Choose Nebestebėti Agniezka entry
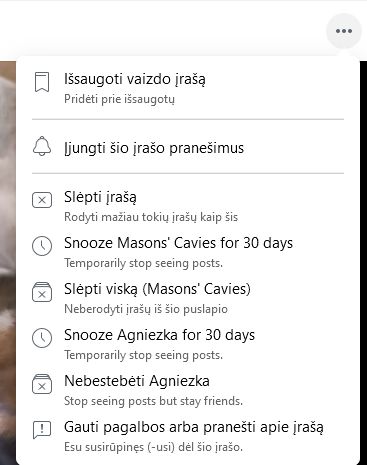This screenshot has height=465, width=367. 188,390
